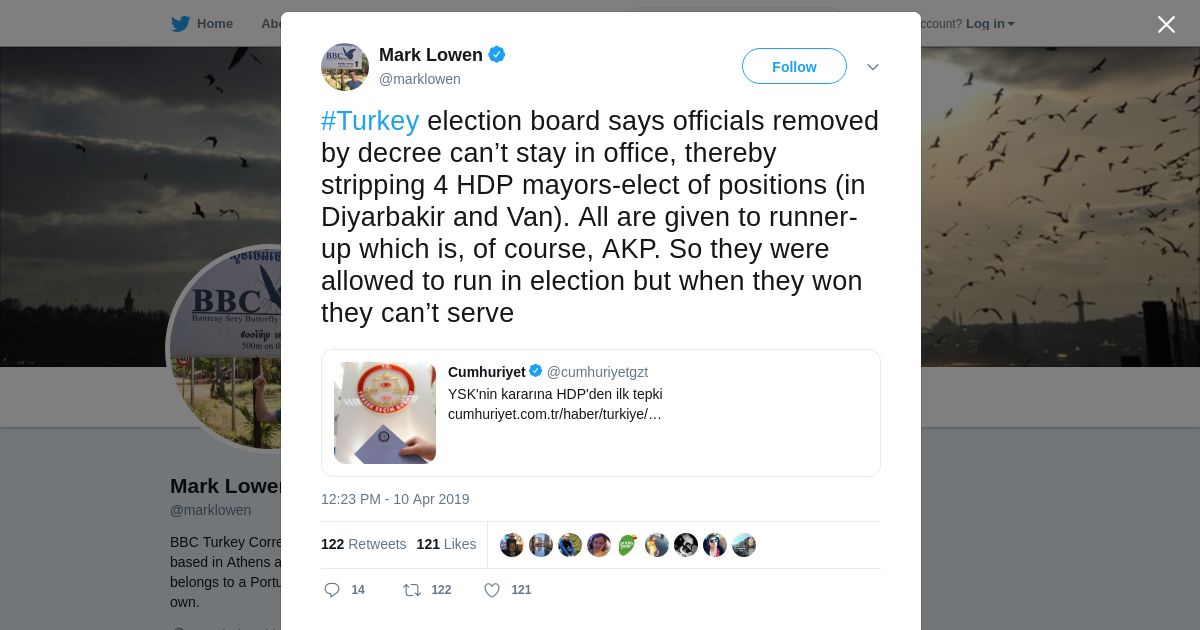
Task: Click the reply speech bubble icon
Action: click(332, 590)
